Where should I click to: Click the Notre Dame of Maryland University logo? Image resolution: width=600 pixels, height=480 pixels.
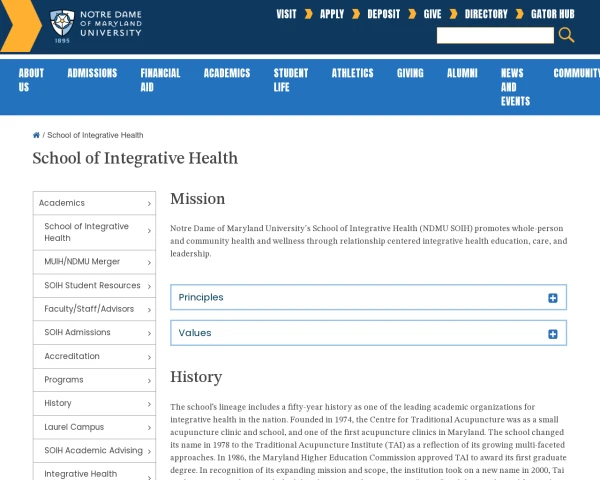pos(96,26)
